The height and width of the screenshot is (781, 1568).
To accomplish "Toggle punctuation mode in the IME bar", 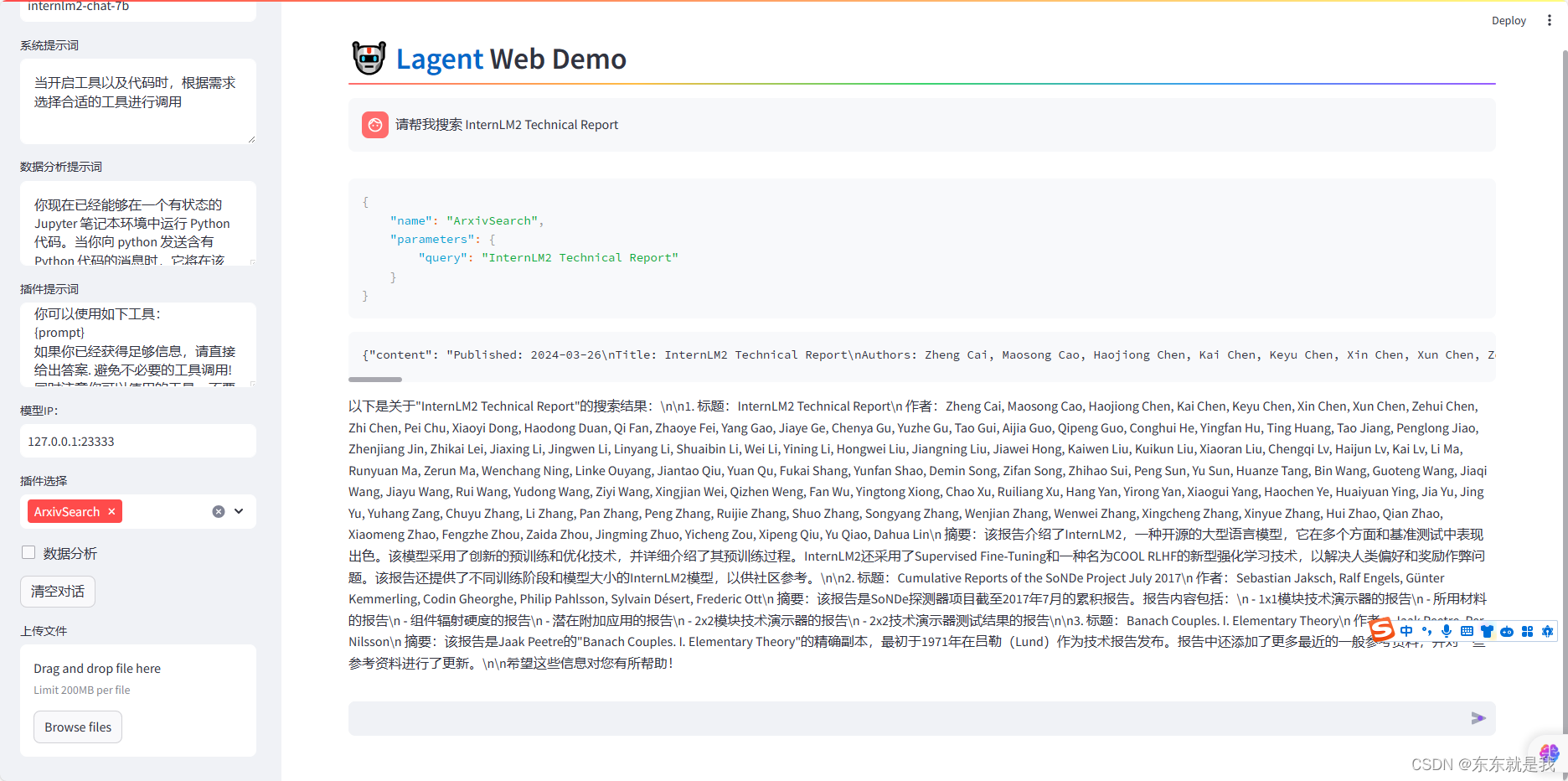I will [x=1426, y=631].
